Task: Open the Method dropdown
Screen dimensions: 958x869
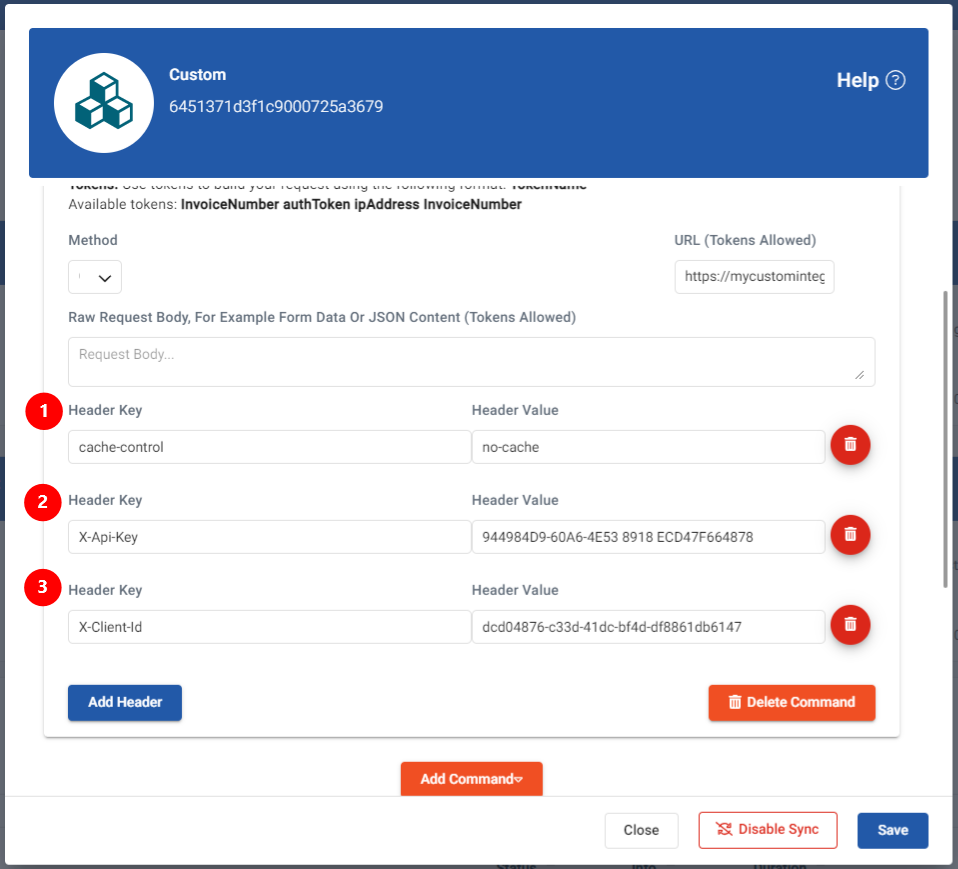Action: click(x=95, y=277)
